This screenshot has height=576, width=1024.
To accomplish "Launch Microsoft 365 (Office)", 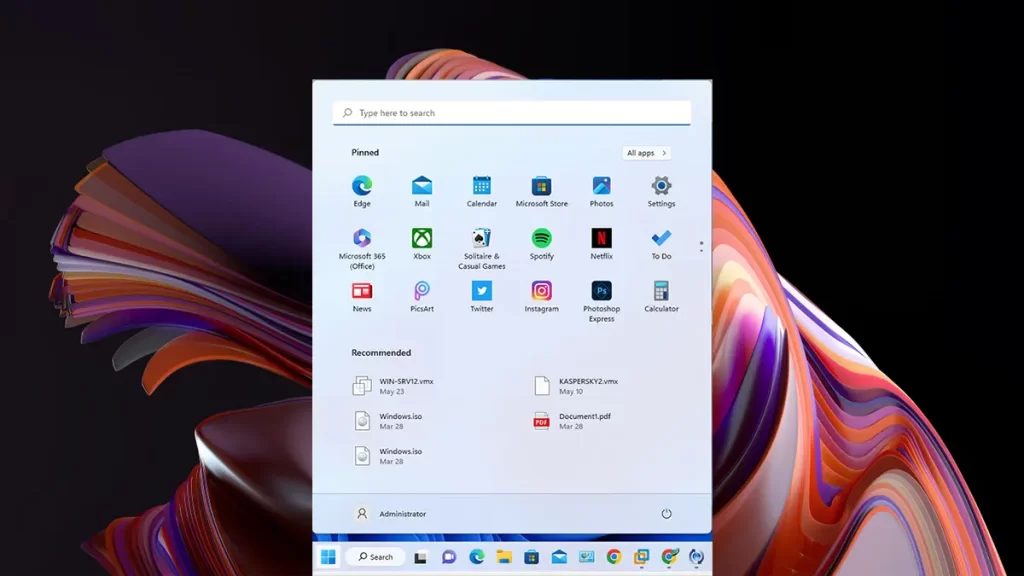I will tap(362, 239).
